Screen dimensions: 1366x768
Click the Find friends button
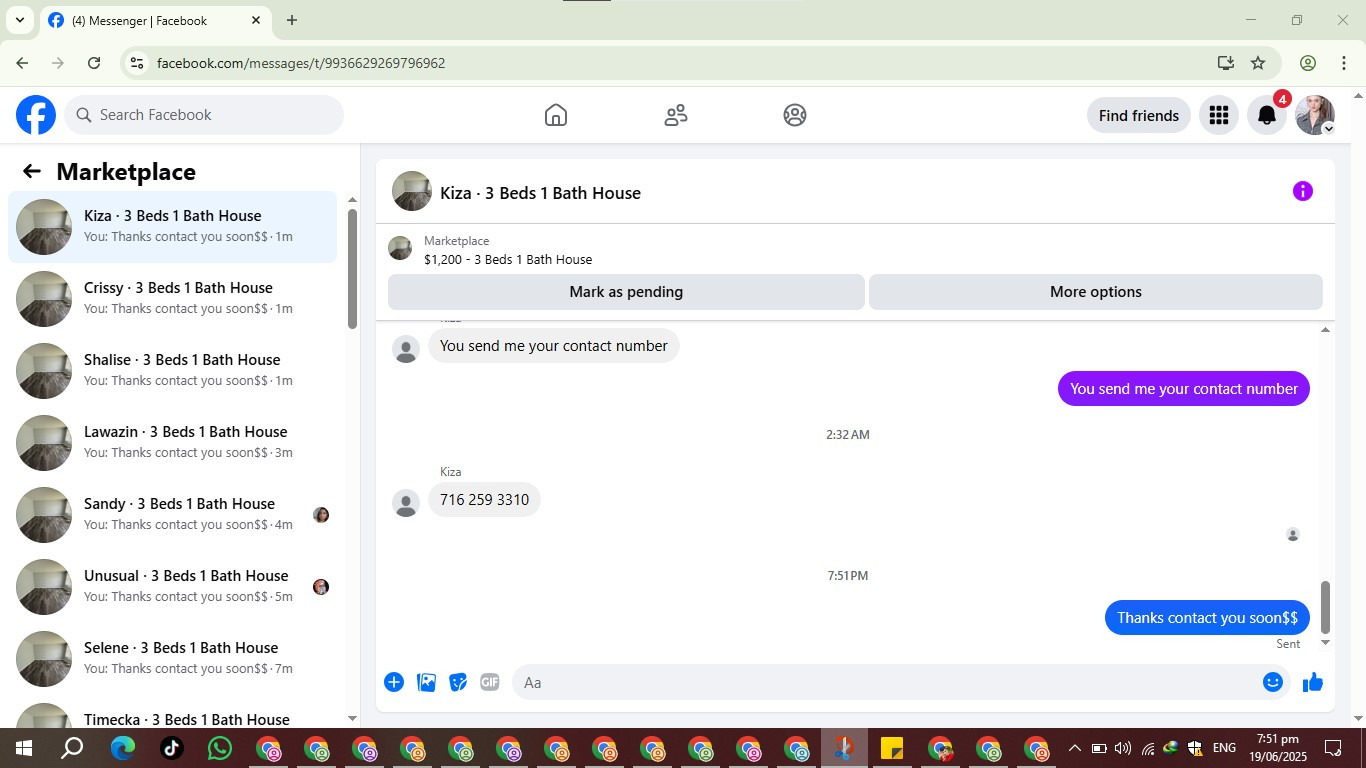(1139, 115)
